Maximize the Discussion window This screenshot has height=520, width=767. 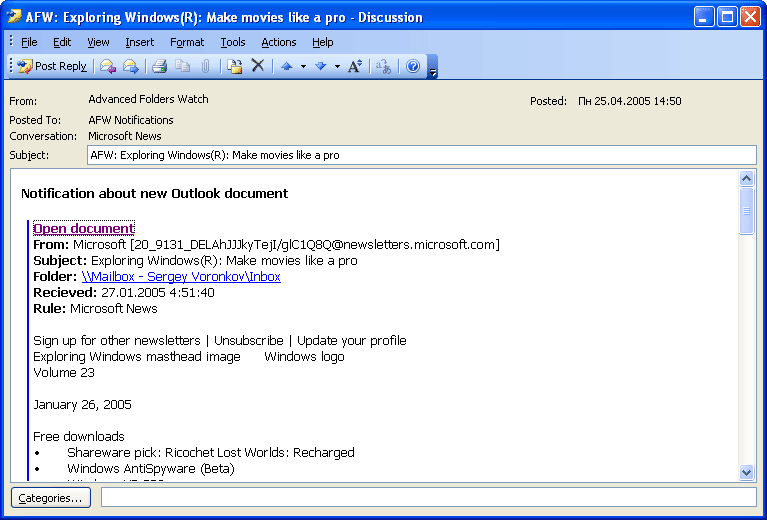coord(727,17)
